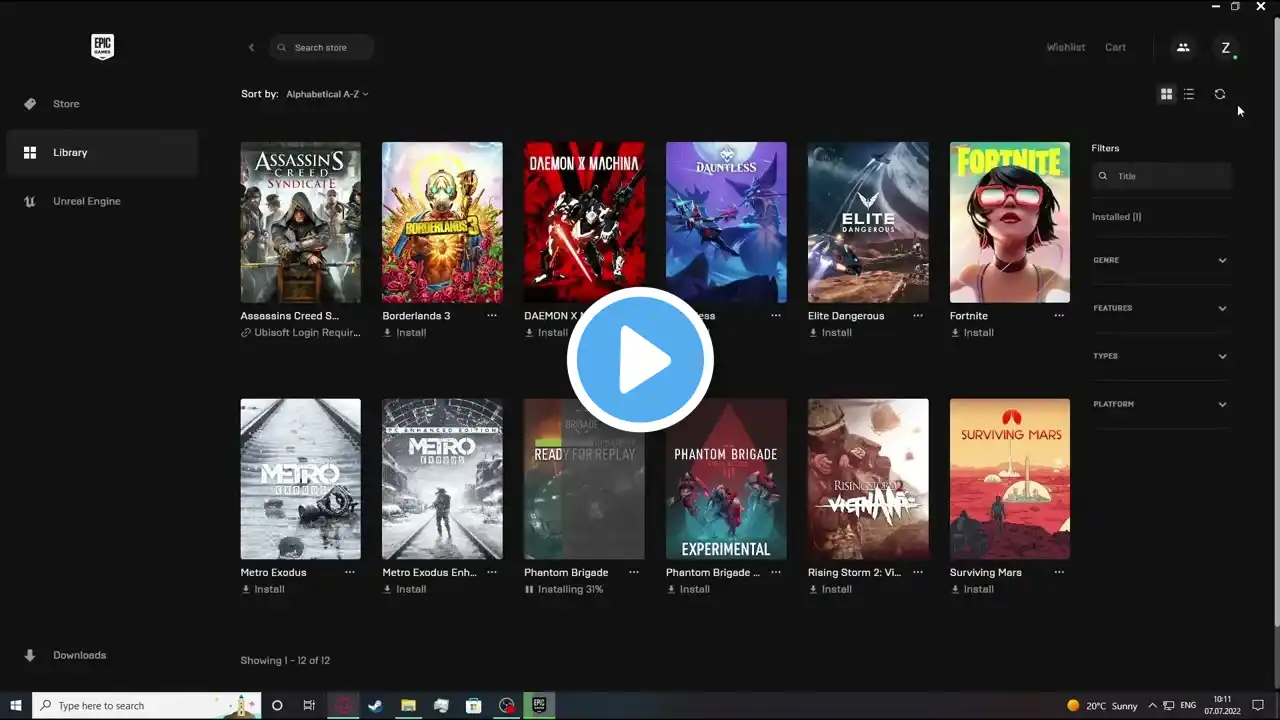Click Install under Surviving Mars
Viewport: 1280px width, 720px height.
(972, 590)
